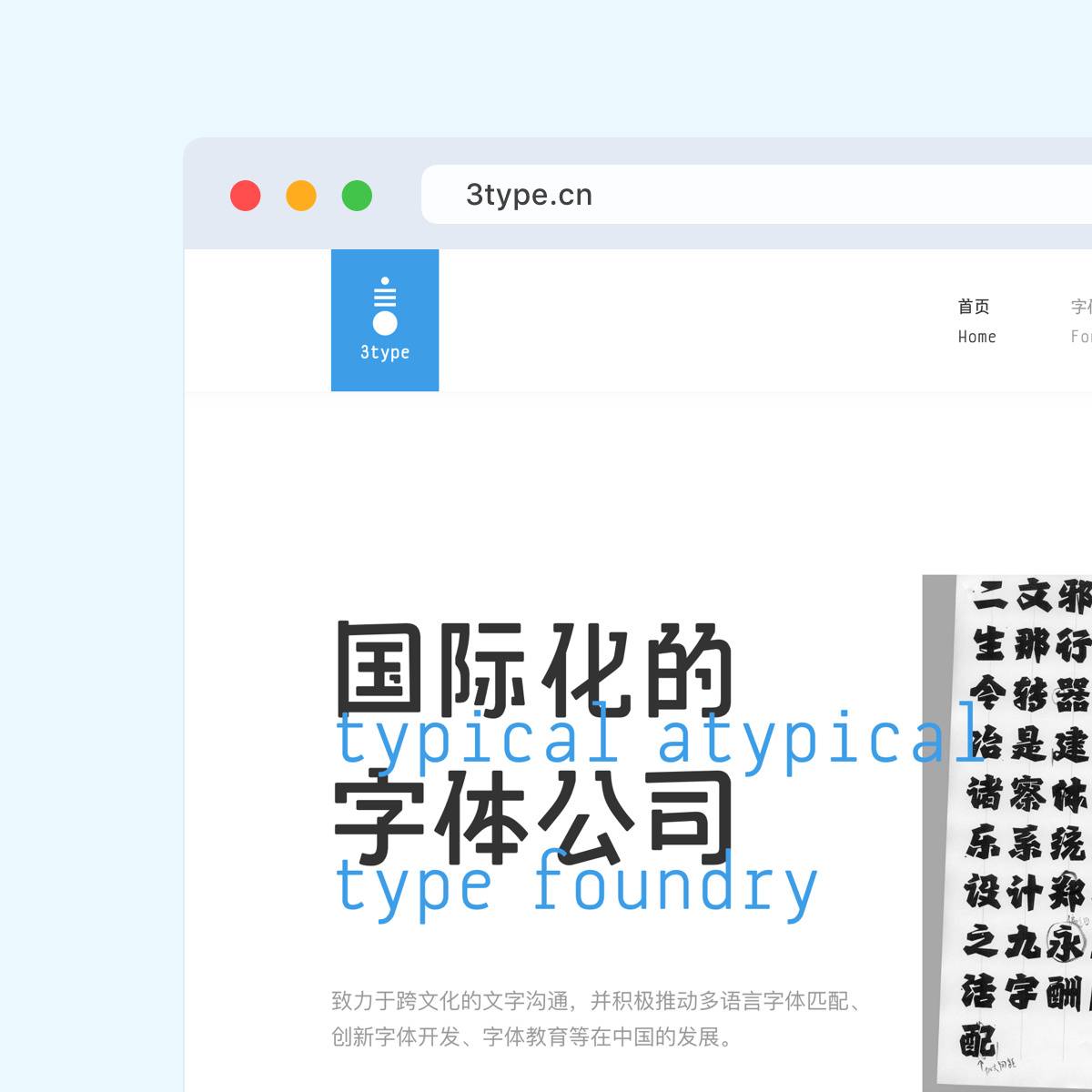Click the paragraph line starting 创新字体开发
This screenshot has width=1092, height=1092.
pos(532,1036)
